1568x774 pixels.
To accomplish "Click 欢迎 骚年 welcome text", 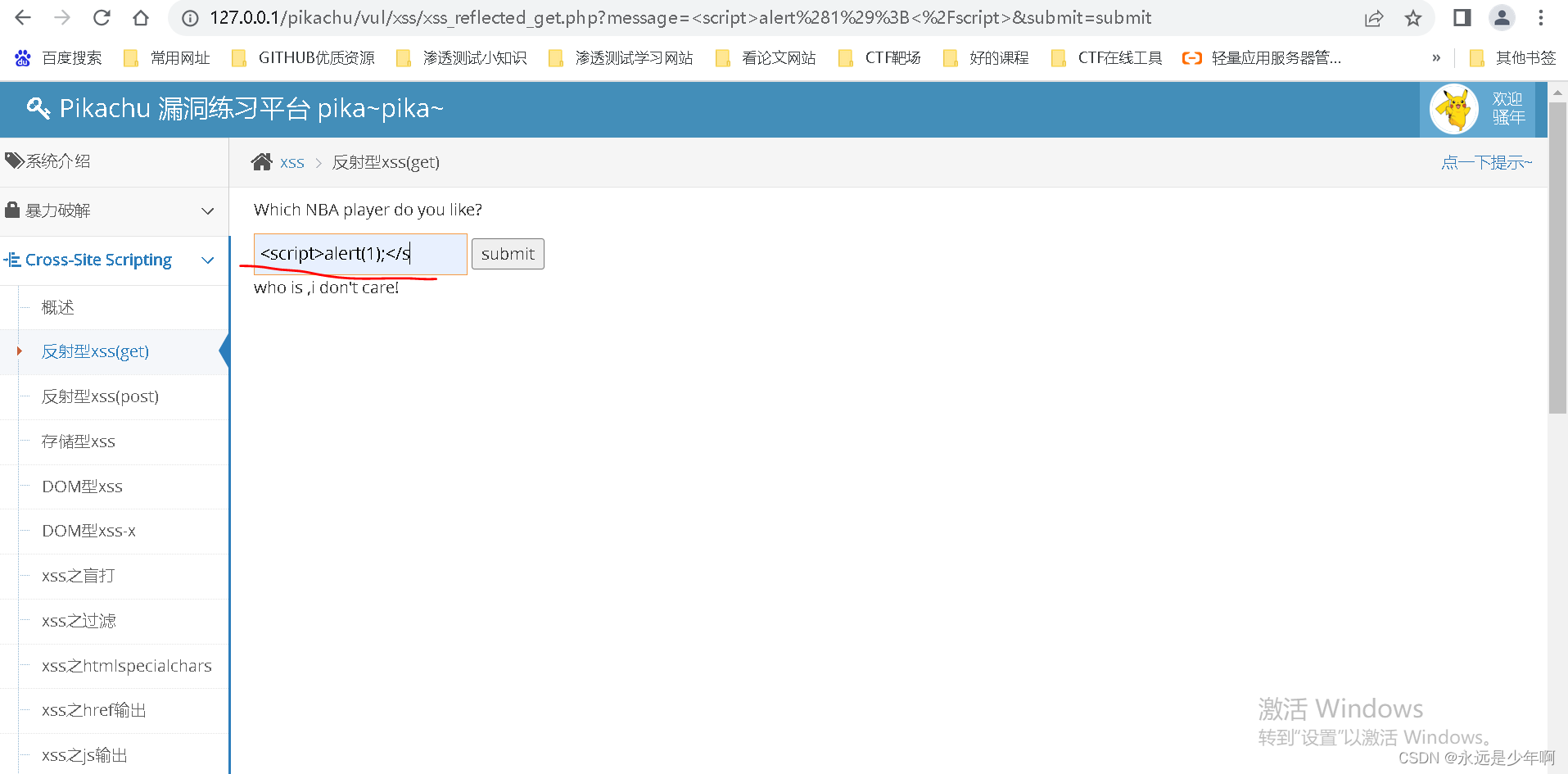I will (1508, 109).
